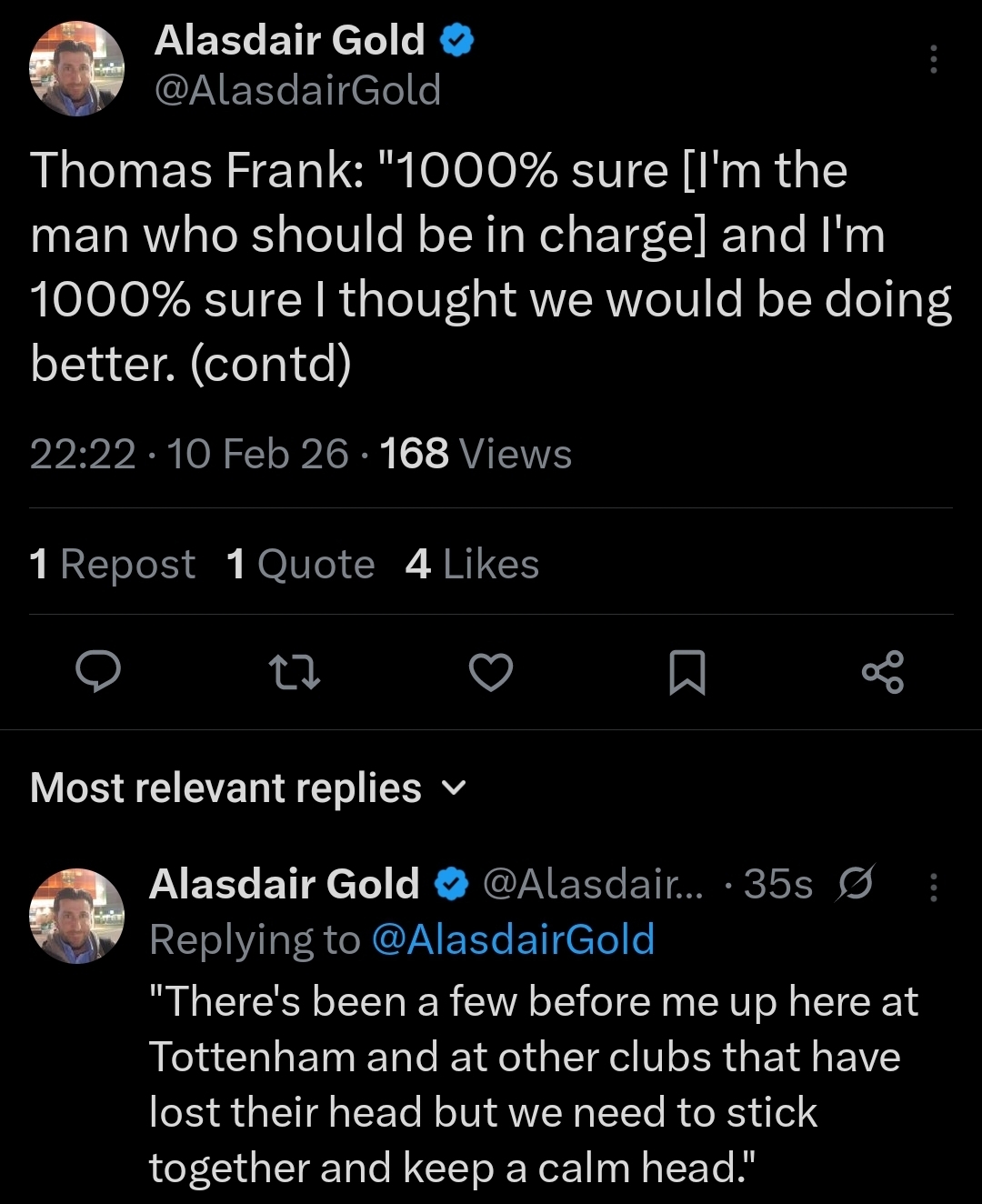Open the reply author's profile picture
Screen dimensions: 982x1204
(76, 915)
